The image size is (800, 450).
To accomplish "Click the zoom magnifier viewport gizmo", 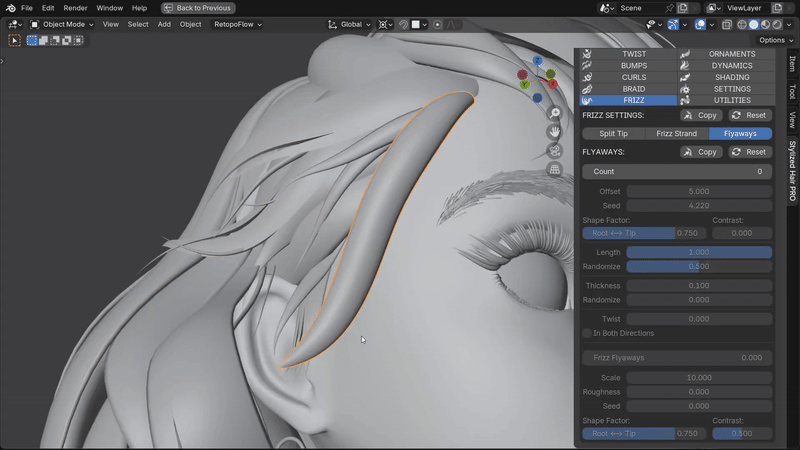I will coord(555,113).
